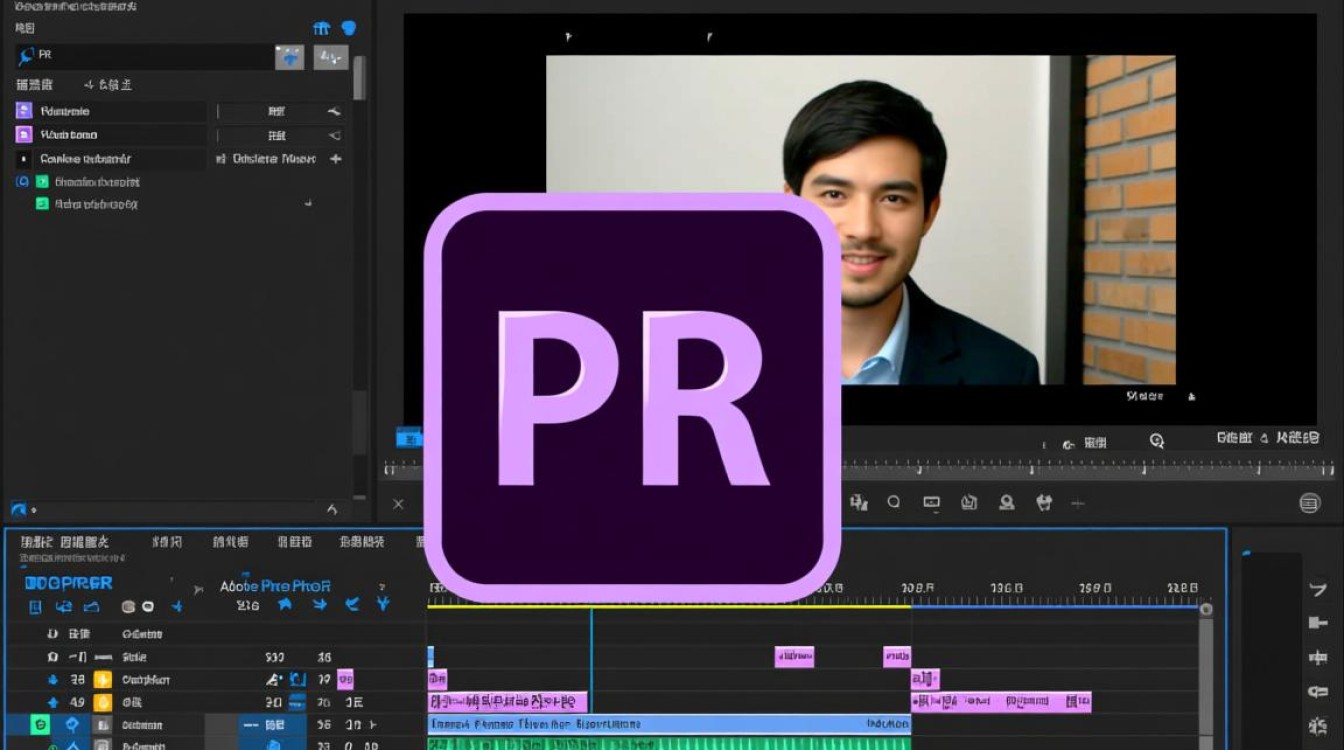Viewport: 1344px width, 750px height.
Task: Expand the chevron at bottom right of project panel
Action: (x=332, y=509)
